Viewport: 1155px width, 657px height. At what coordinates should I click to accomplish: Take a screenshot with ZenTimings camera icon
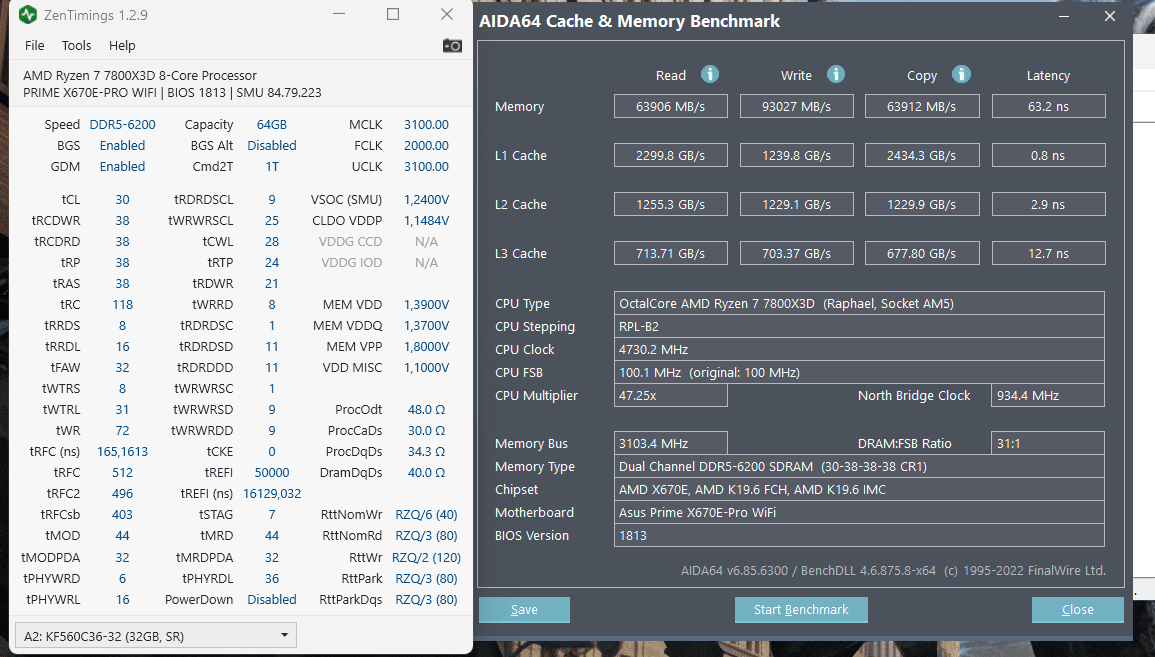pos(452,46)
